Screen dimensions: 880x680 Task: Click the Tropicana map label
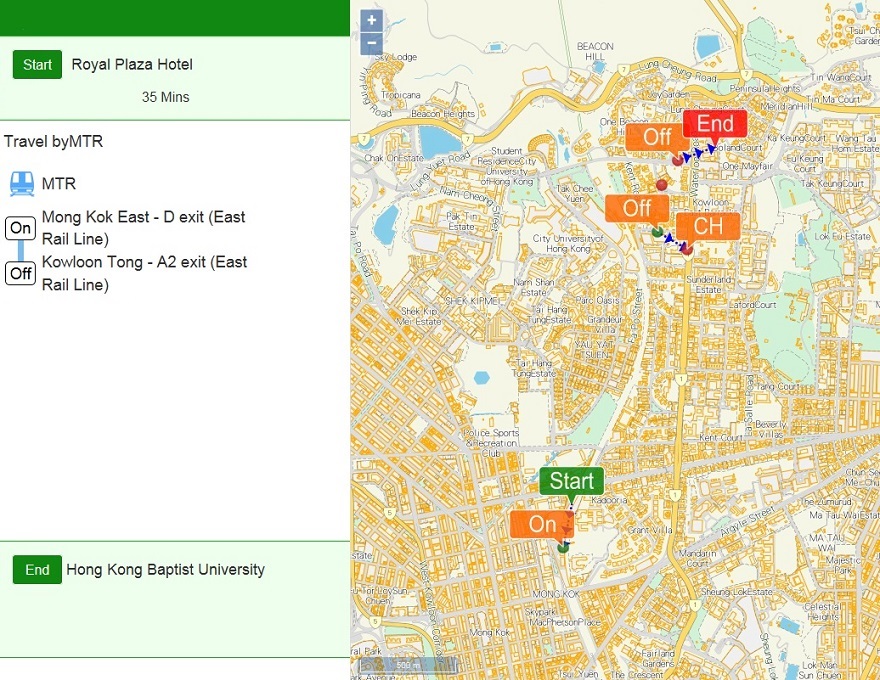pos(401,95)
